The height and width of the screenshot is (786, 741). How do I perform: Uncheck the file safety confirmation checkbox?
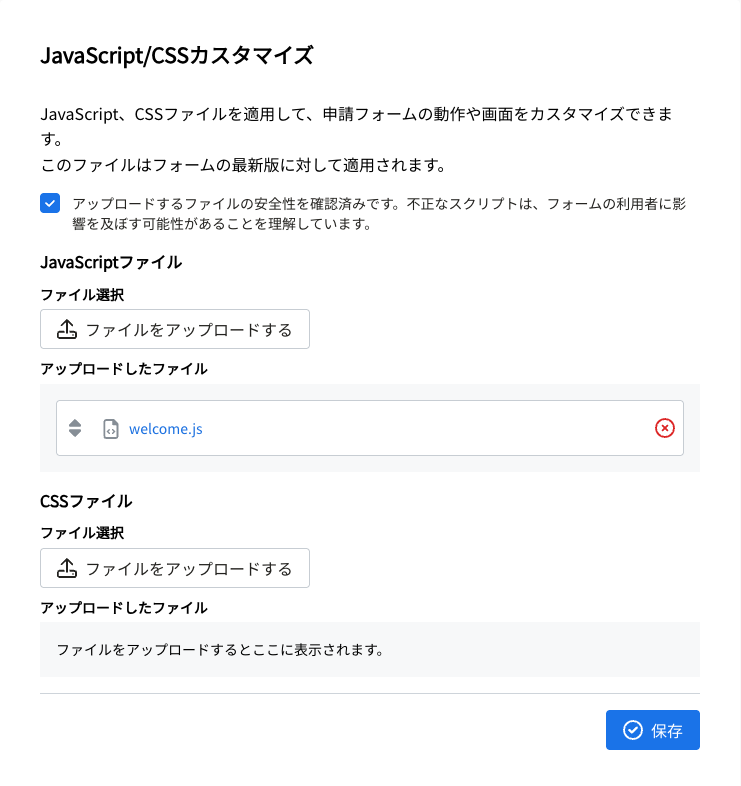pyautogui.click(x=50, y=204)
